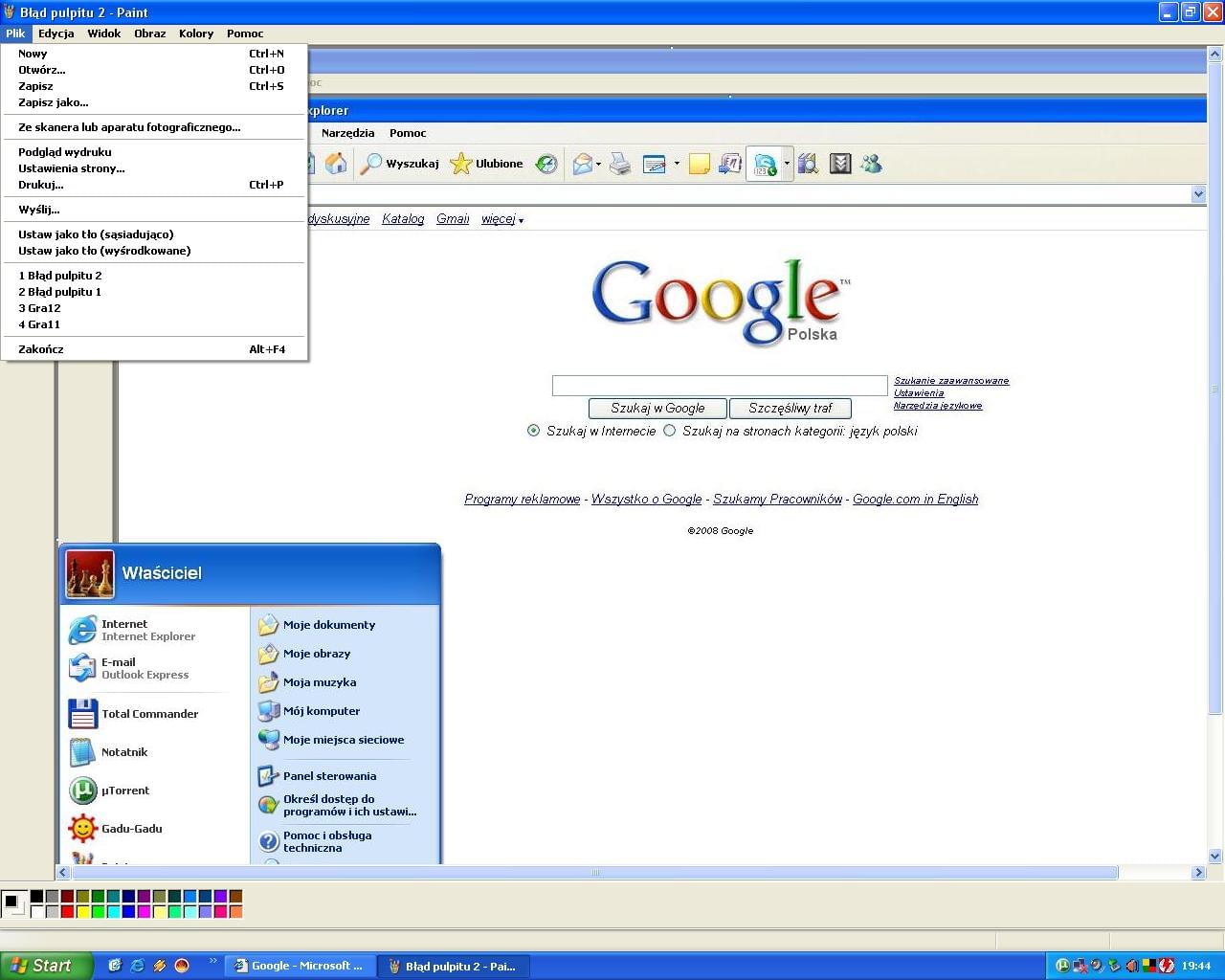Pick the yellow color swatch in the palette
This screenshot has width=1225, height=980.
point(82,912)
